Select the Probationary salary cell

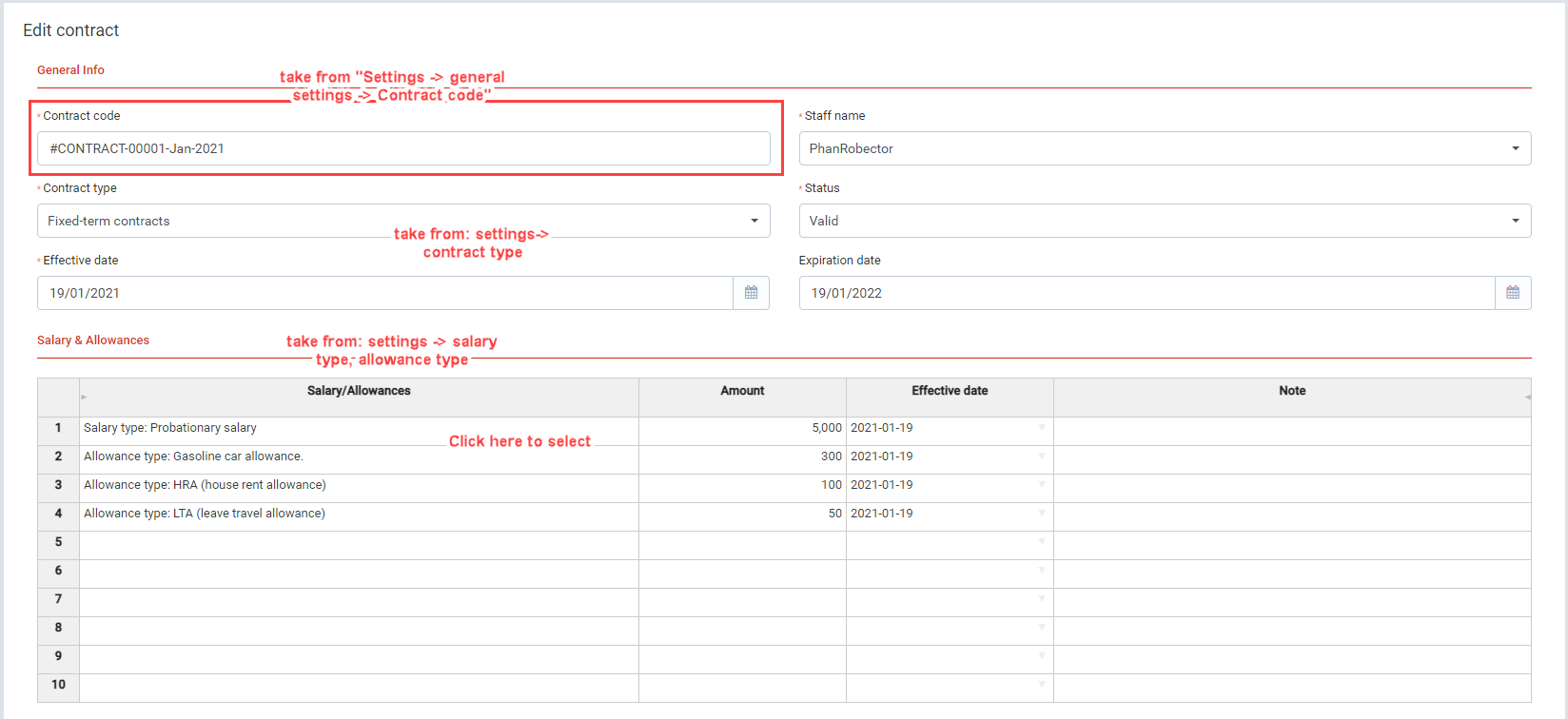359,432
